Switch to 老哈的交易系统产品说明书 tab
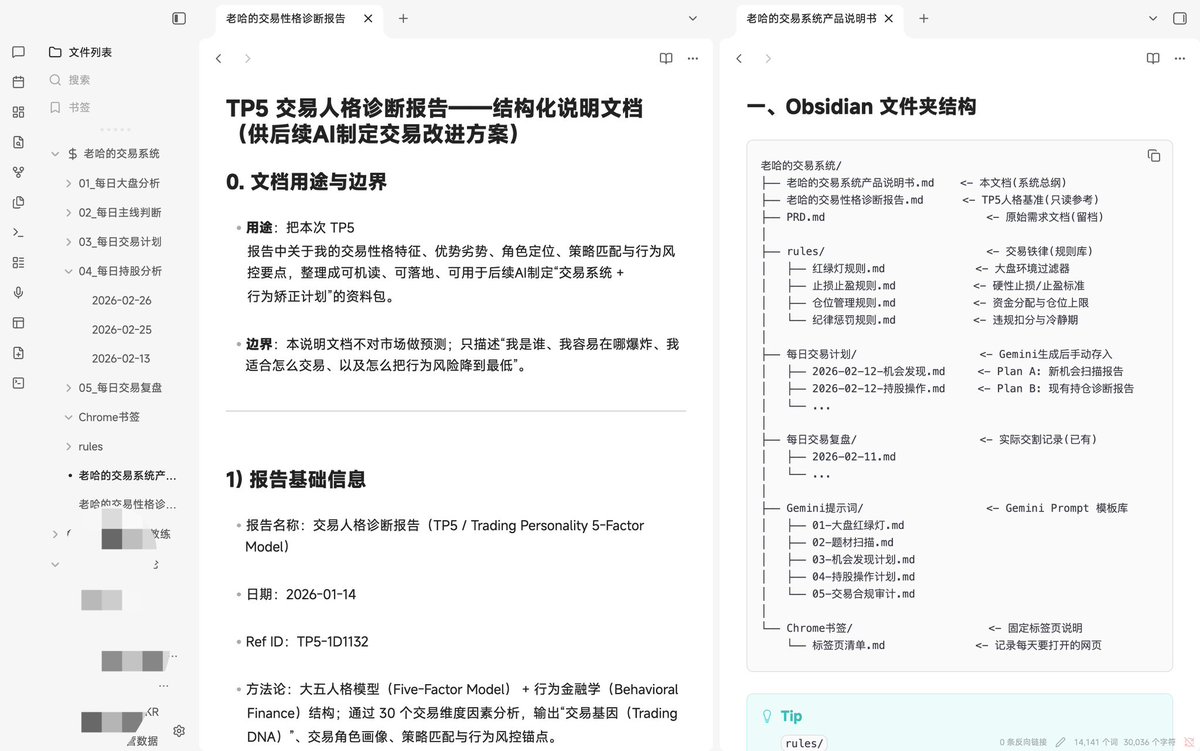This screenshot has height=751, width=1200. (x=811, y=18)
